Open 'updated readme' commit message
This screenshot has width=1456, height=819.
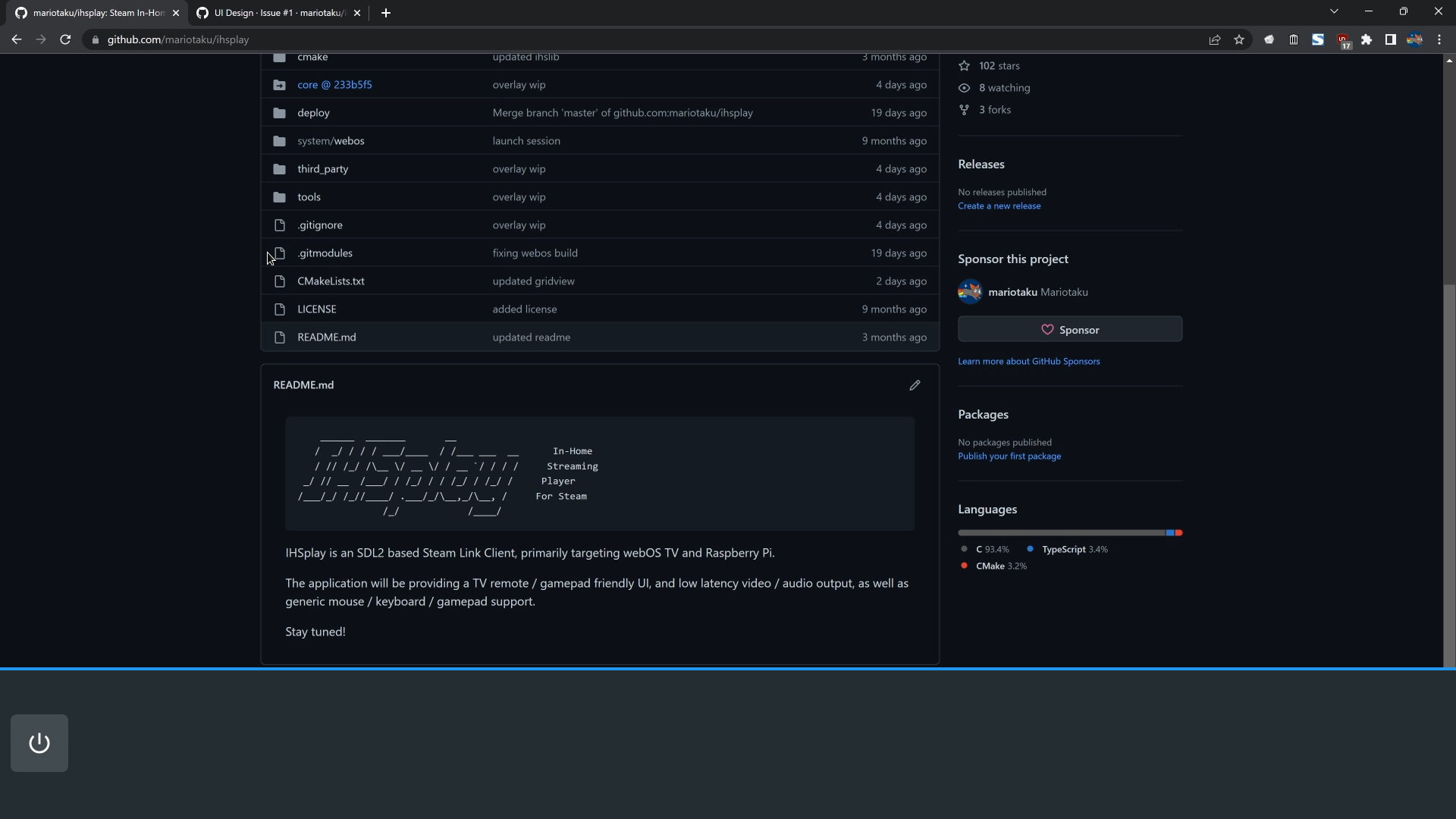[532, 337]
